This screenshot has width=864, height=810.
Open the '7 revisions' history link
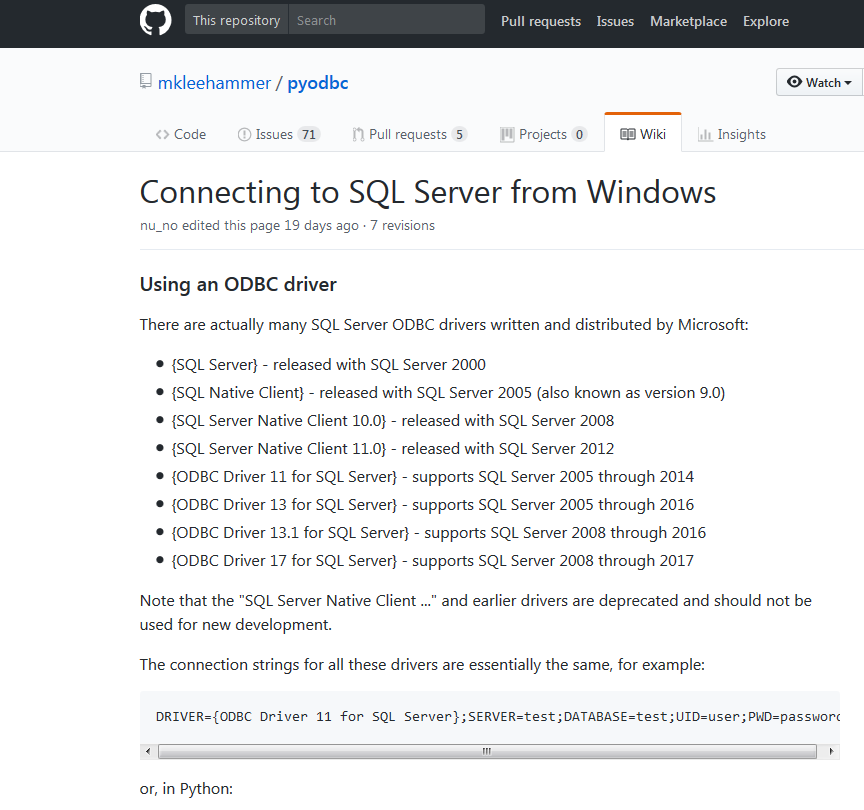402,226
